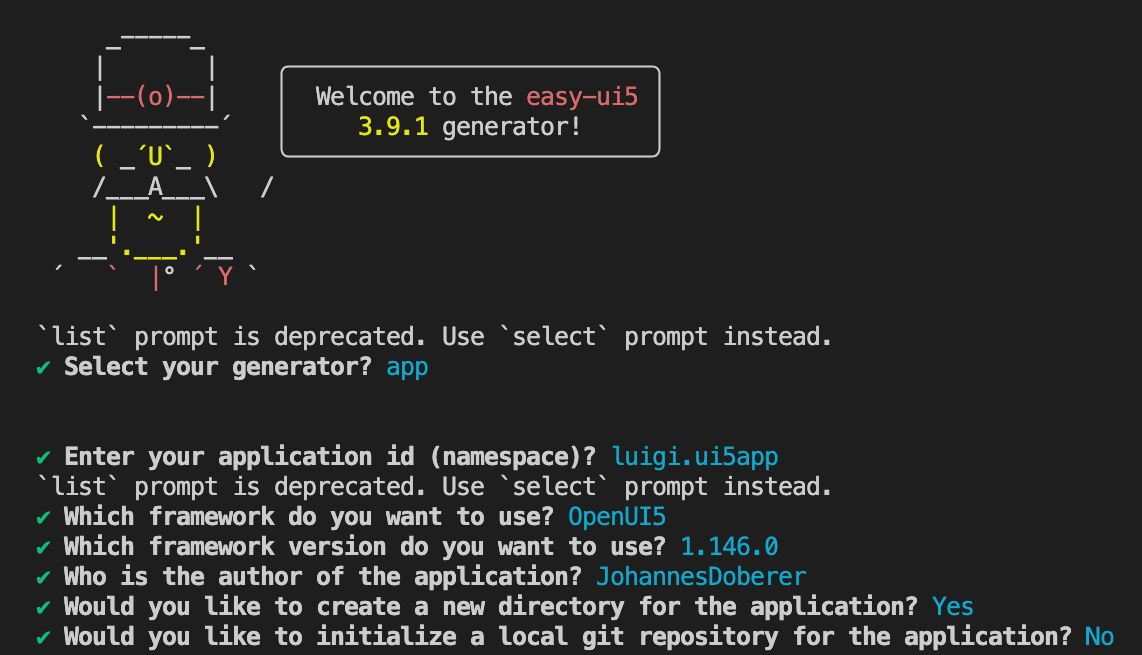This screenshot has width=1142, height=655.
Task: Click the yellow '( _´U`_ )' face in ASCII art
Action: 155,157
